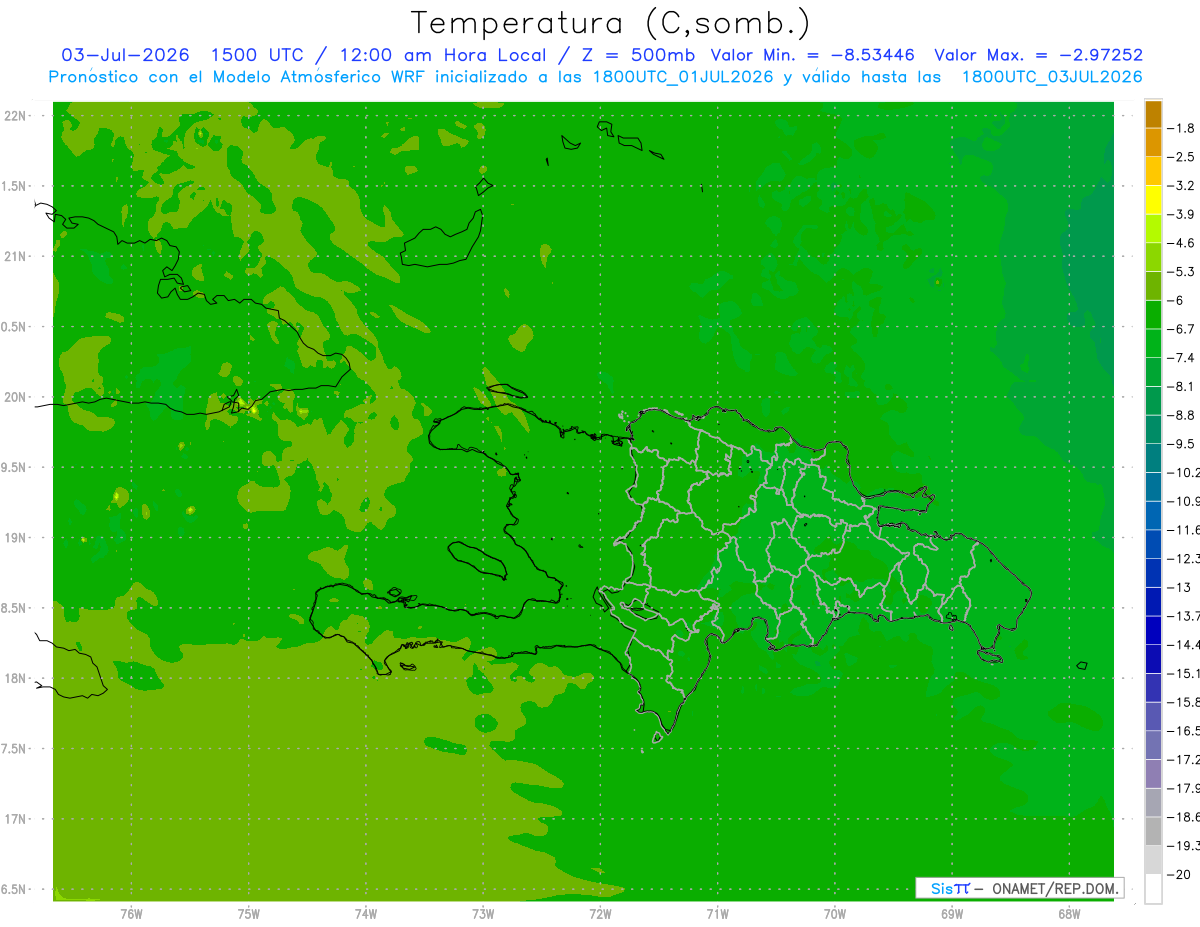Click the '-4.6' colorbar label
The image size is (1200, 927).
tap(1181, 243)
